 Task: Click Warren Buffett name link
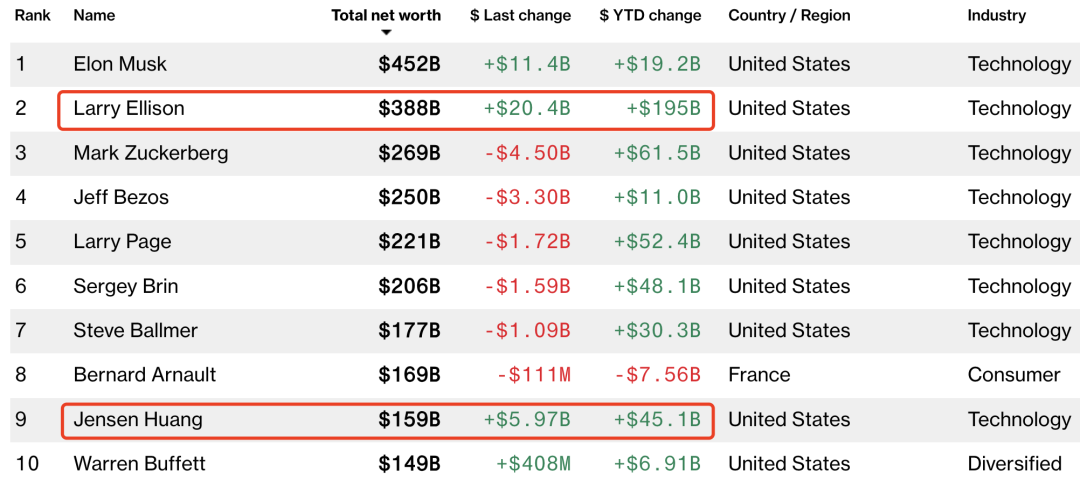pos(139,464)
